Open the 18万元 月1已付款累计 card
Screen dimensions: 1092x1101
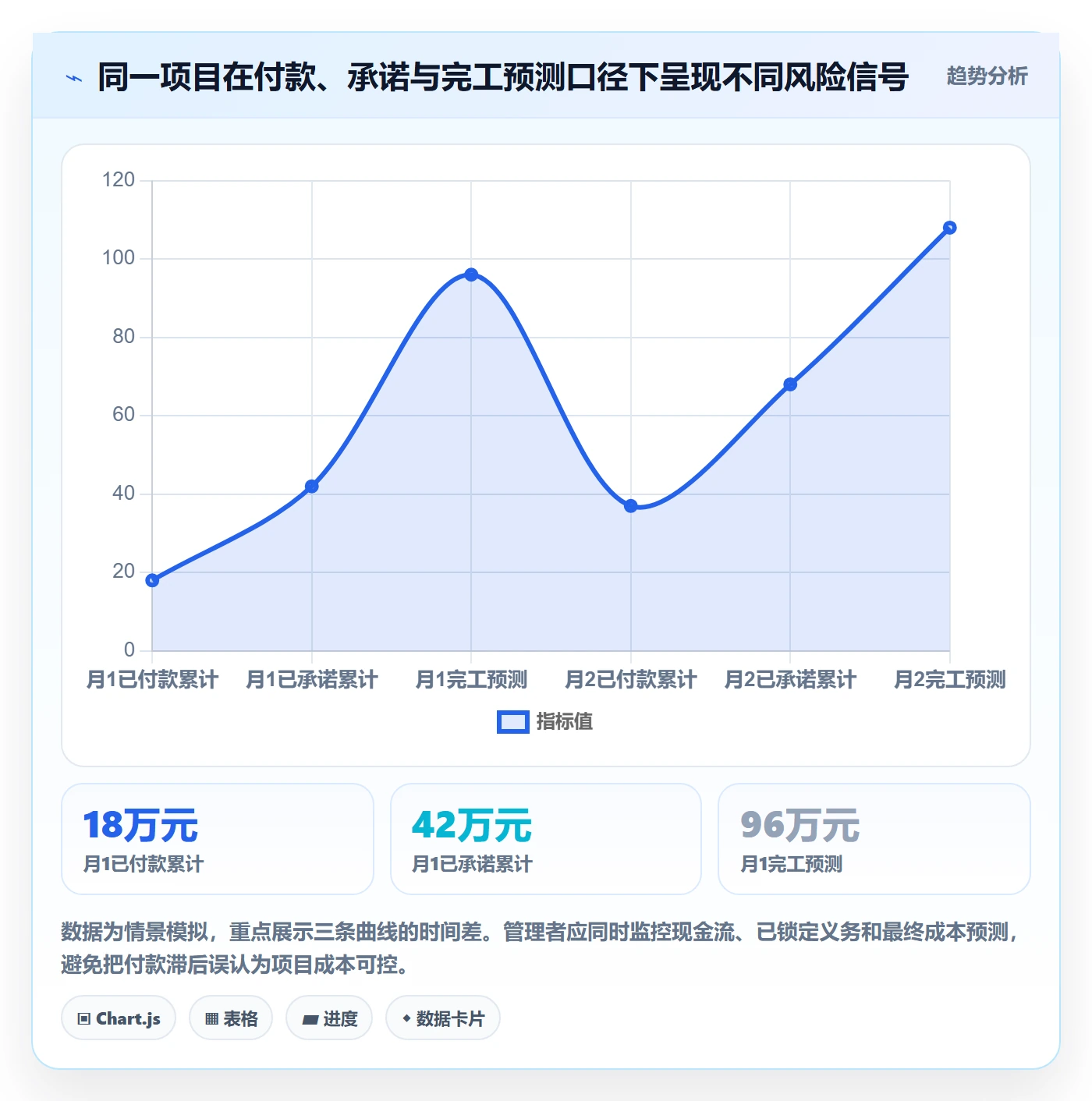click(218, 839)
